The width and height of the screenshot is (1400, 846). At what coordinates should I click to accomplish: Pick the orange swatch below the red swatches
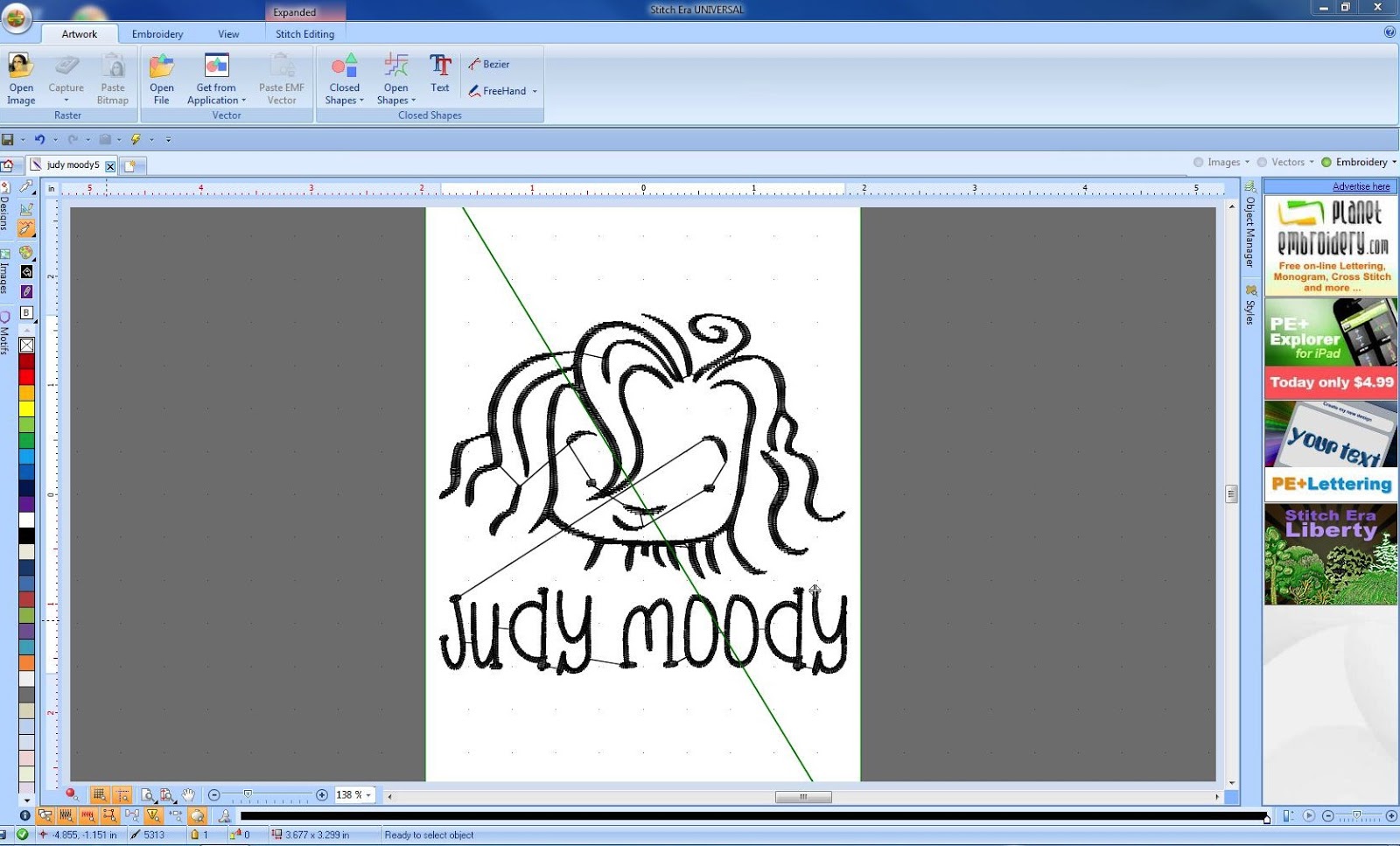pos(27,393)
